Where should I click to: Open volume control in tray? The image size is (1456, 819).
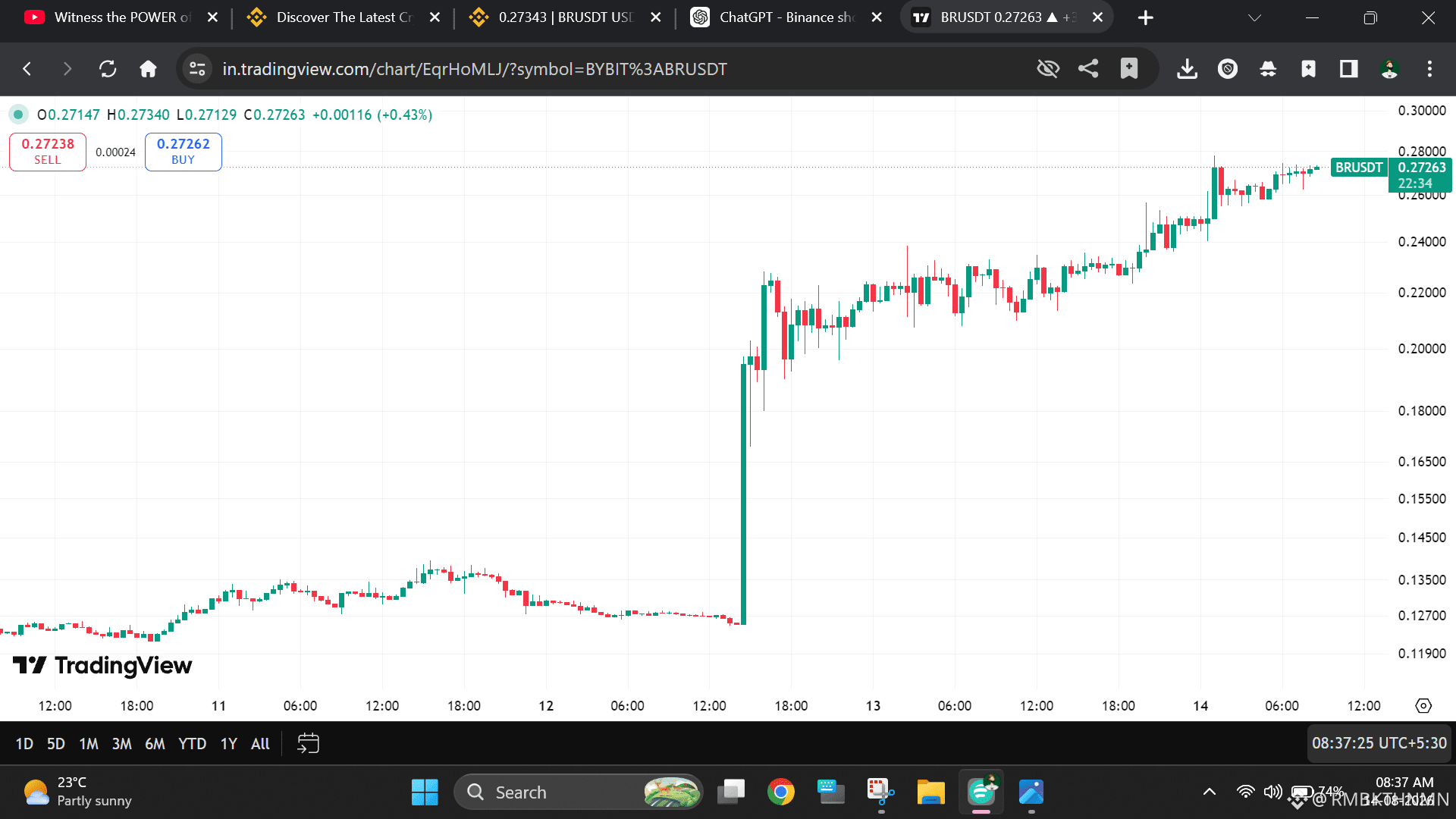(1272, 792)
